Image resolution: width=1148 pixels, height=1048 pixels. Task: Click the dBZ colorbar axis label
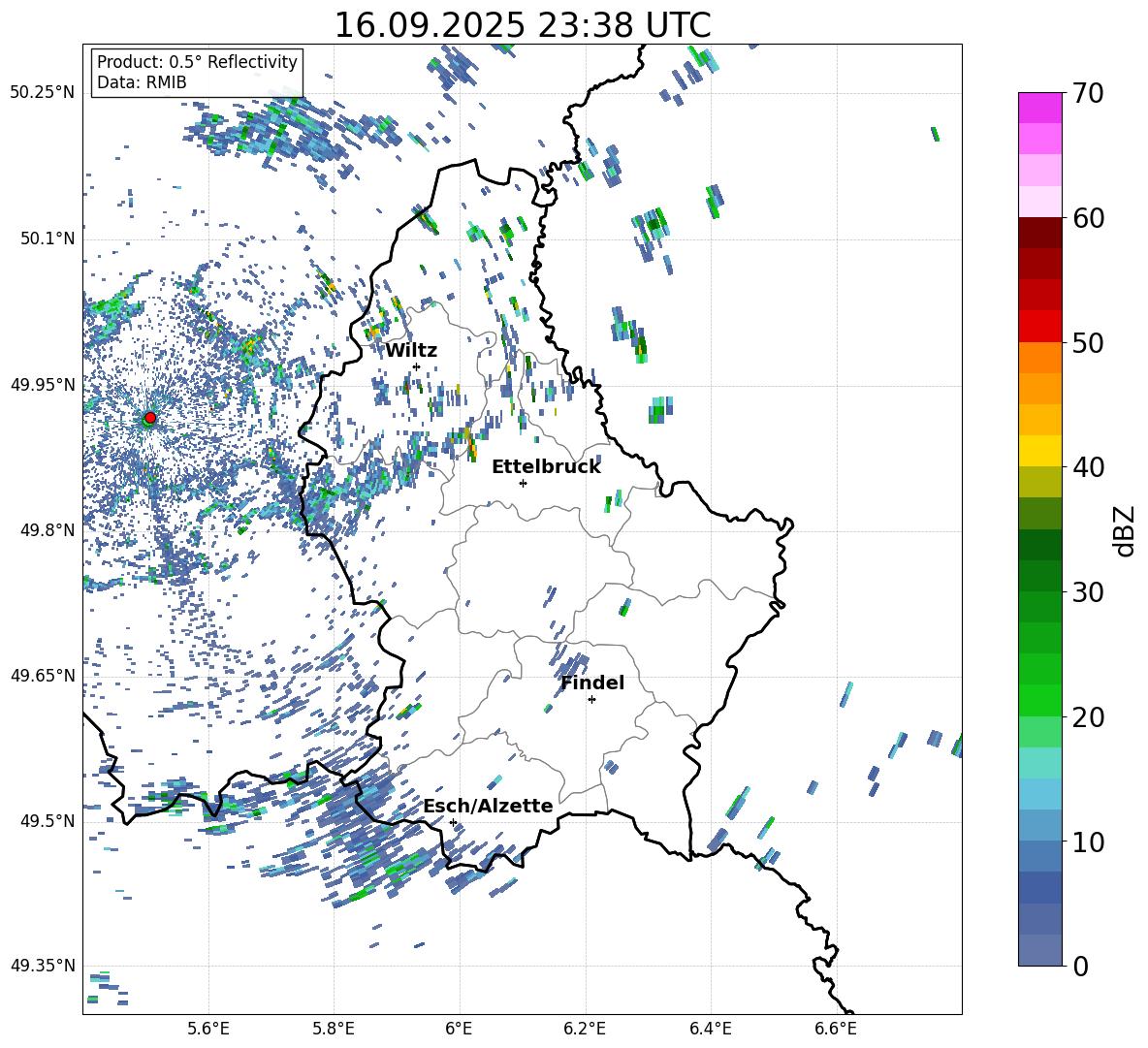[x=1125, y=531]
